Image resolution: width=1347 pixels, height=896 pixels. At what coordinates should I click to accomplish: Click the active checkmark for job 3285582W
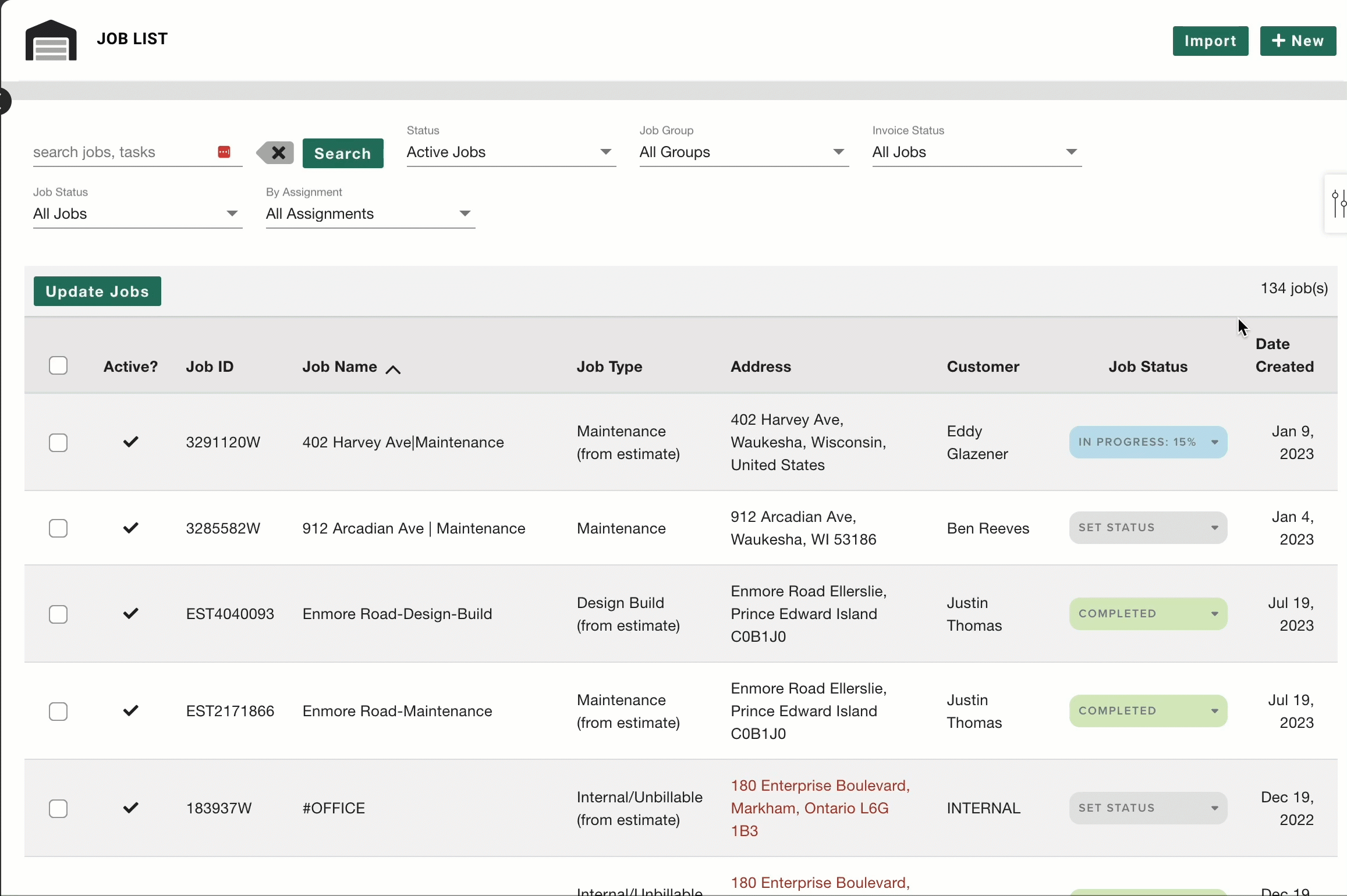(131, 528)
